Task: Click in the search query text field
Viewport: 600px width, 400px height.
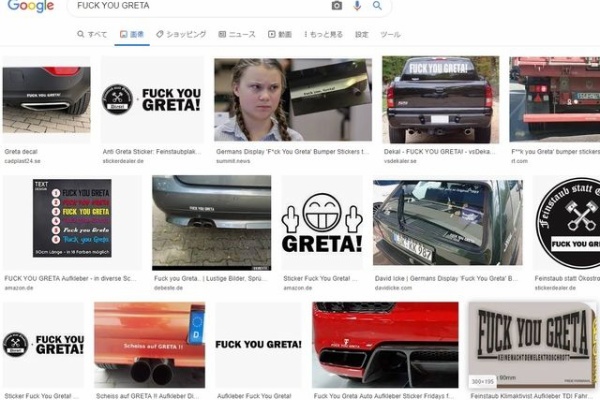Action: (x=200, y=6)
